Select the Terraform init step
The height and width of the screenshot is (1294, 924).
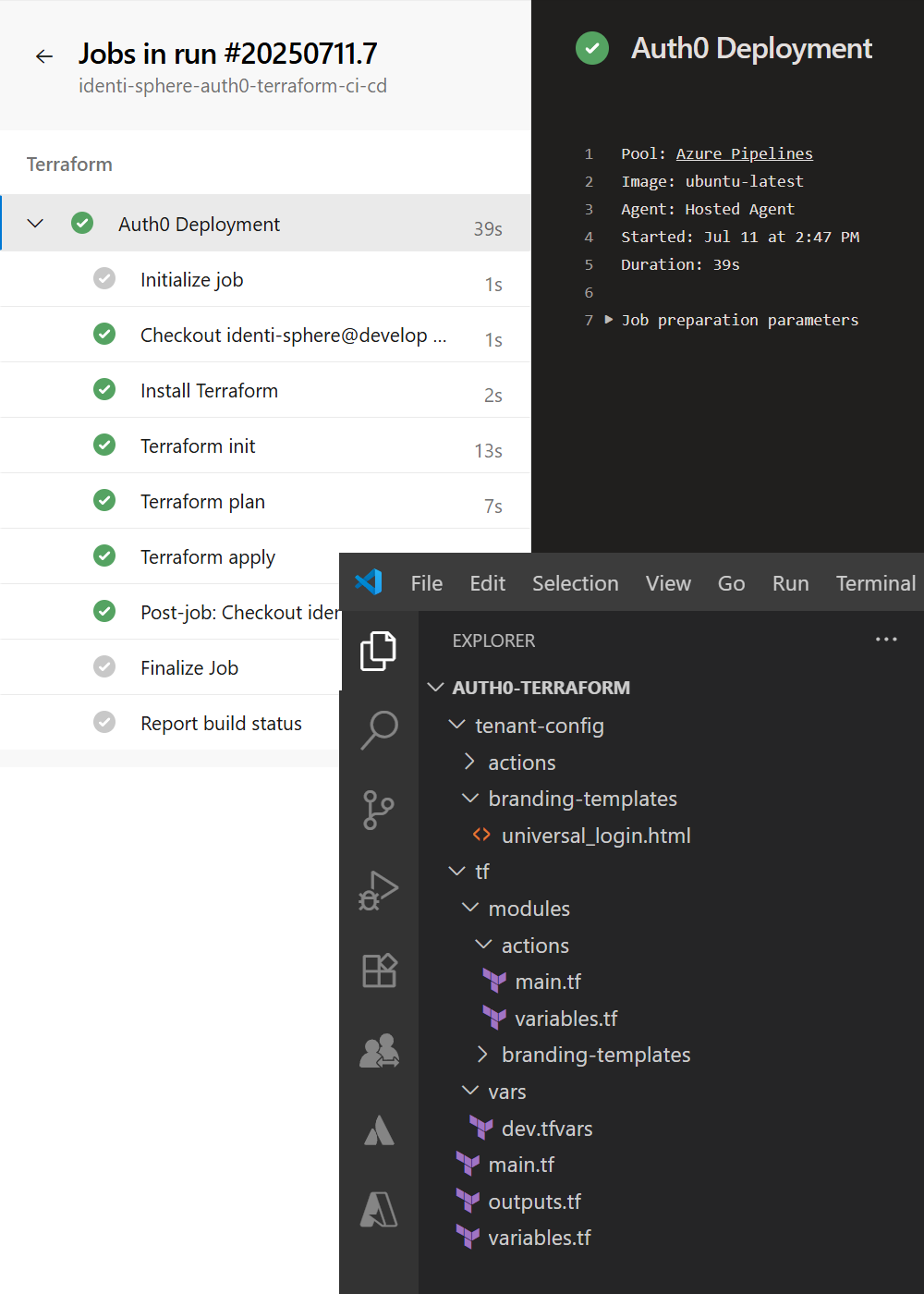(198, 446)
